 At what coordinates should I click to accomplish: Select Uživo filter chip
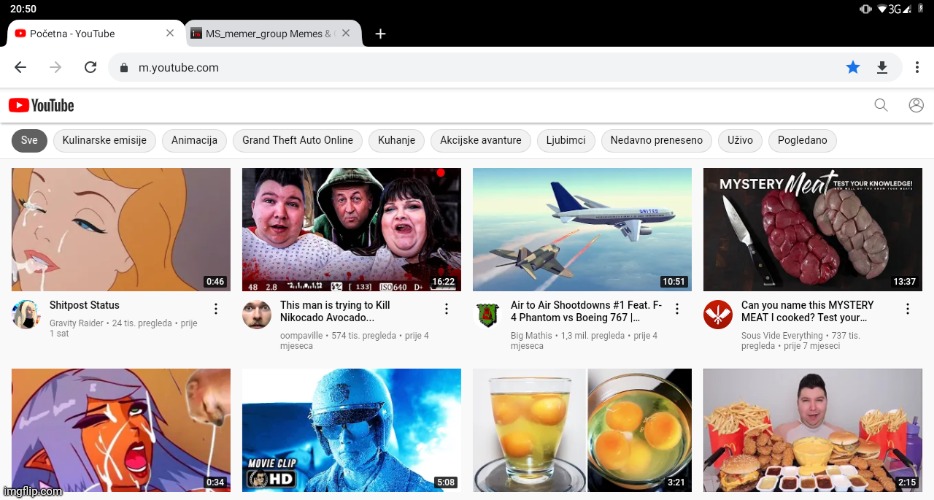[x=740, y=141]
